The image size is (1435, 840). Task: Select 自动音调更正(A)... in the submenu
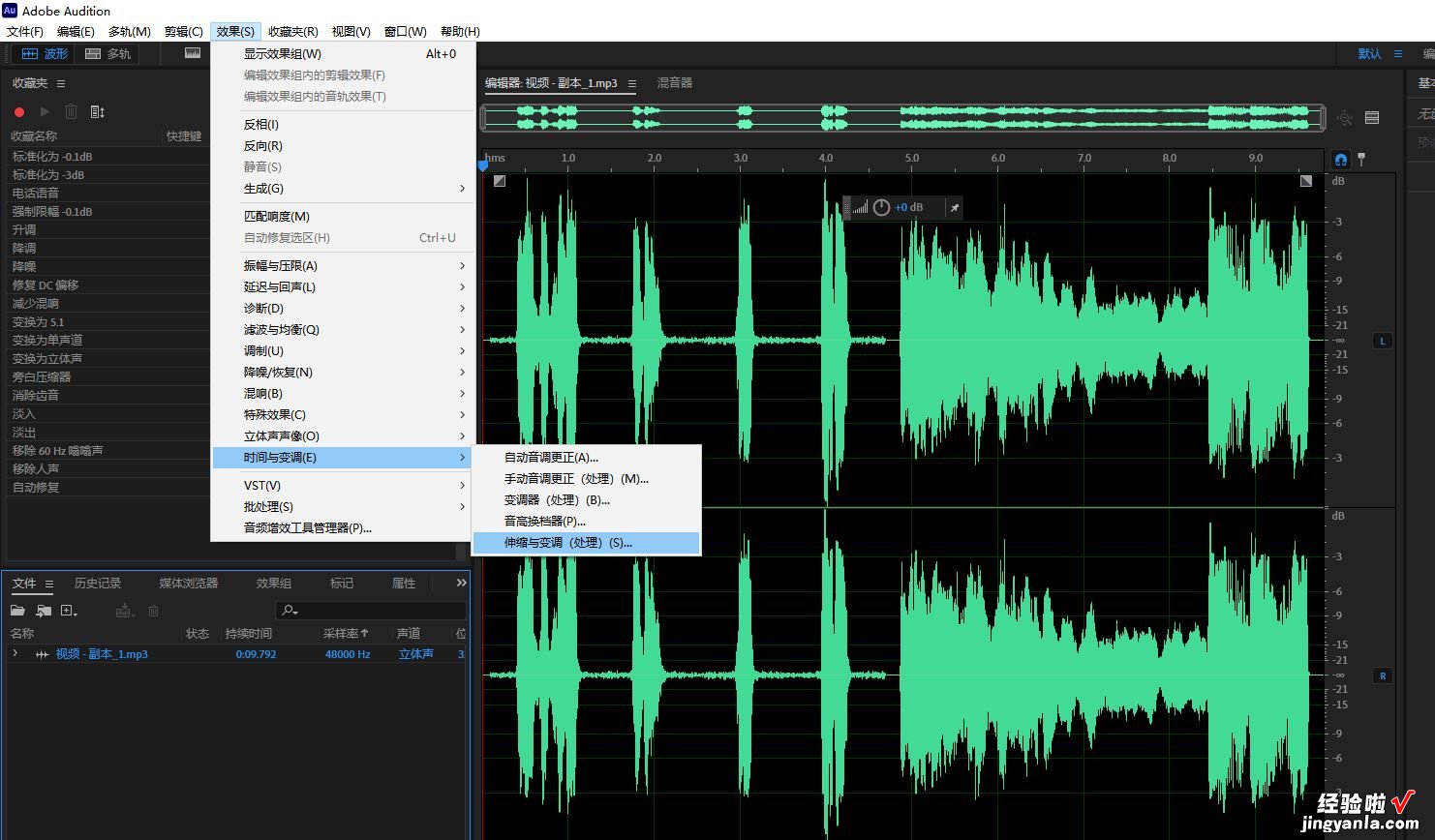coord(587,457)
